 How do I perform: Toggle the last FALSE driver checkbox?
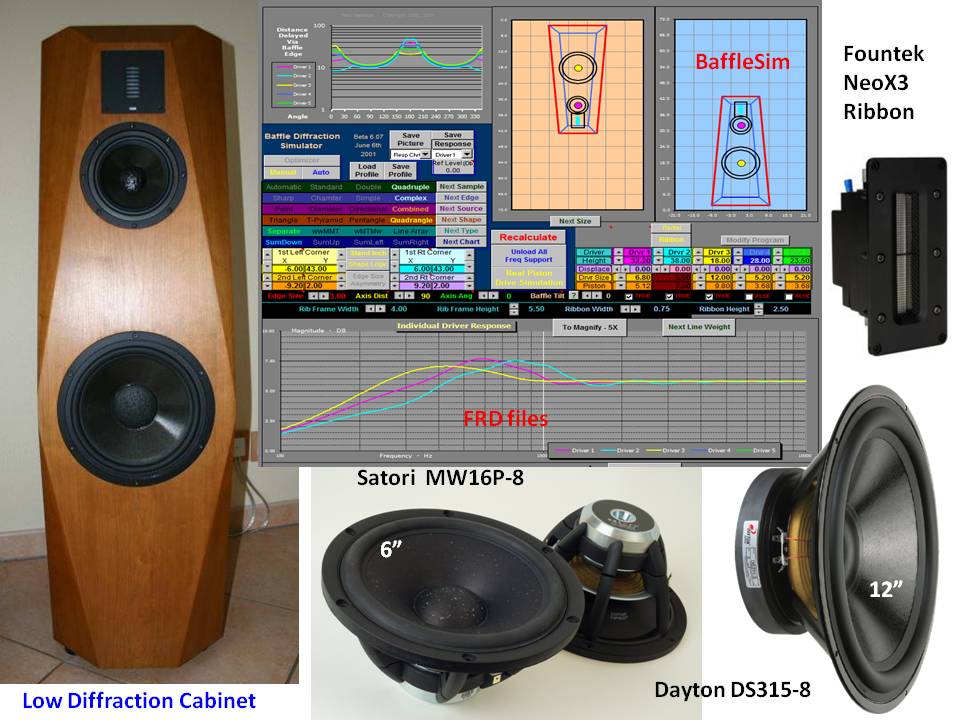click(789, 296)
